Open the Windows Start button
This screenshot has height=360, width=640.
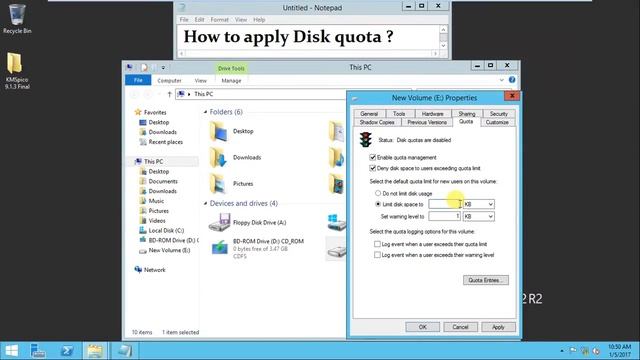(x=12, y=351)
